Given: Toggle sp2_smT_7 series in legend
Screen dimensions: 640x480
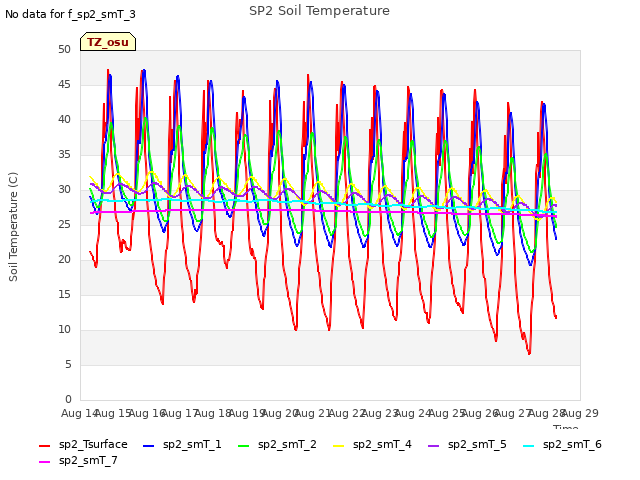Looking at the screenshot, I should tap(78, 460).
